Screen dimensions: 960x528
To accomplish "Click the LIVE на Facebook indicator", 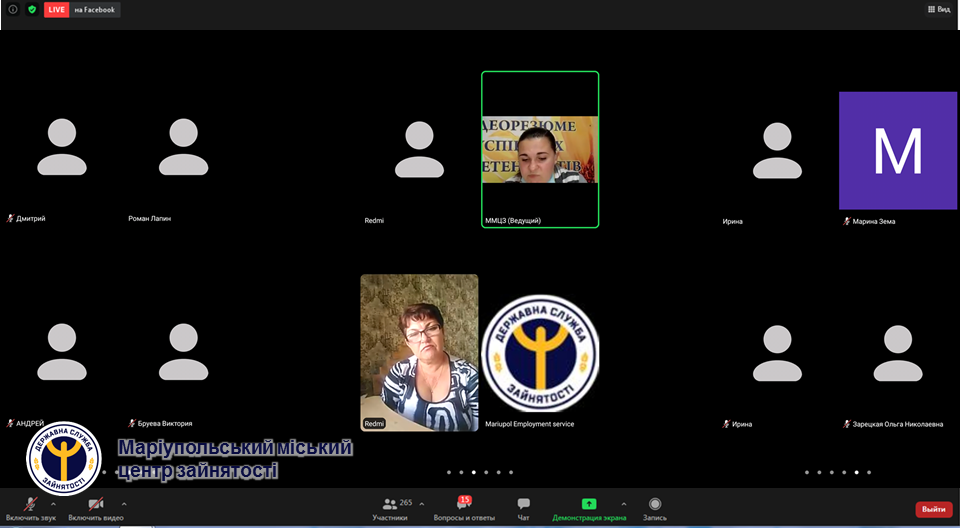I will click(x=81, y=9).
